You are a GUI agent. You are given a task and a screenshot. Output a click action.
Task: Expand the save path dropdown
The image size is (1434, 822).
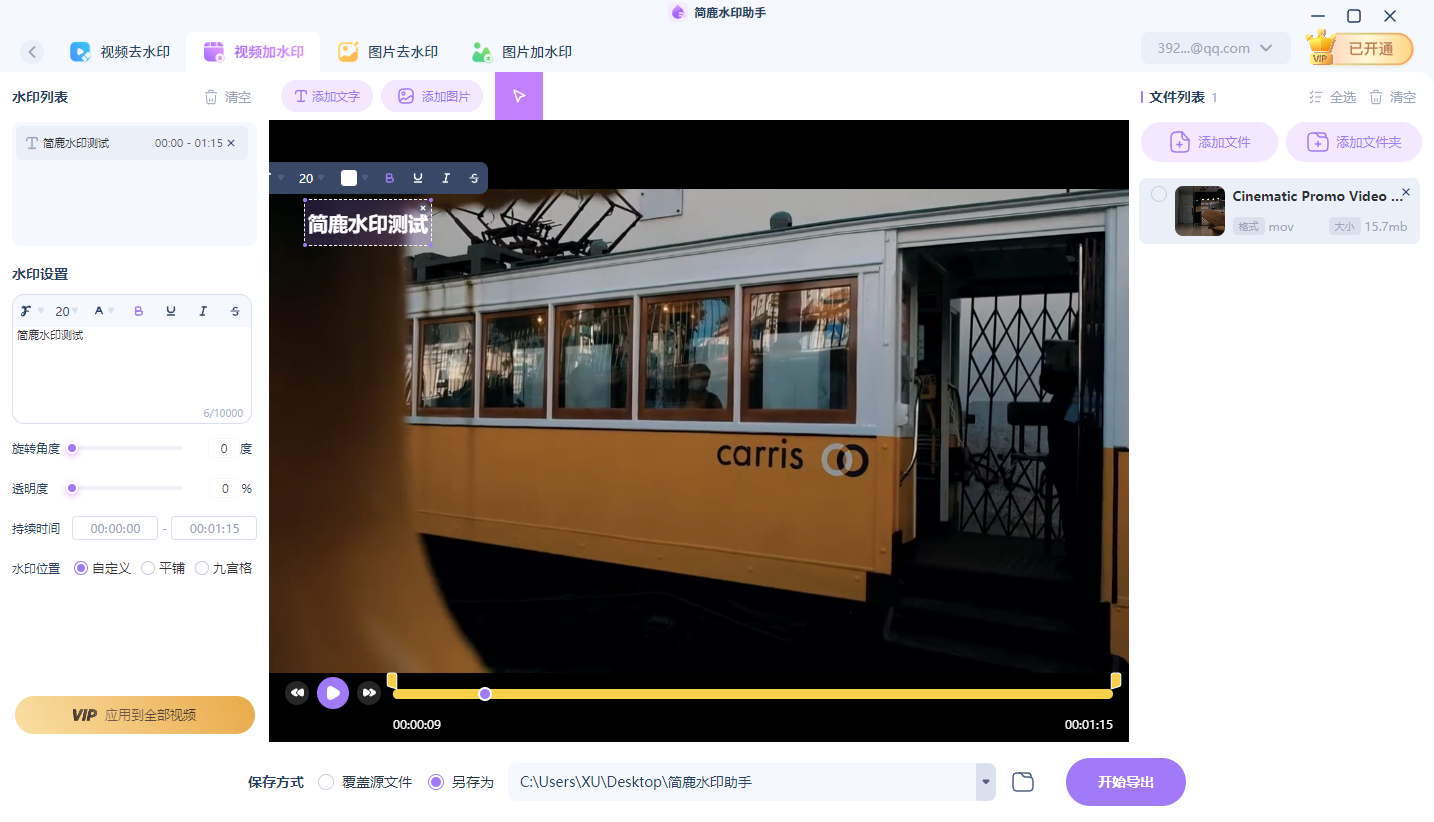[986, 782]
